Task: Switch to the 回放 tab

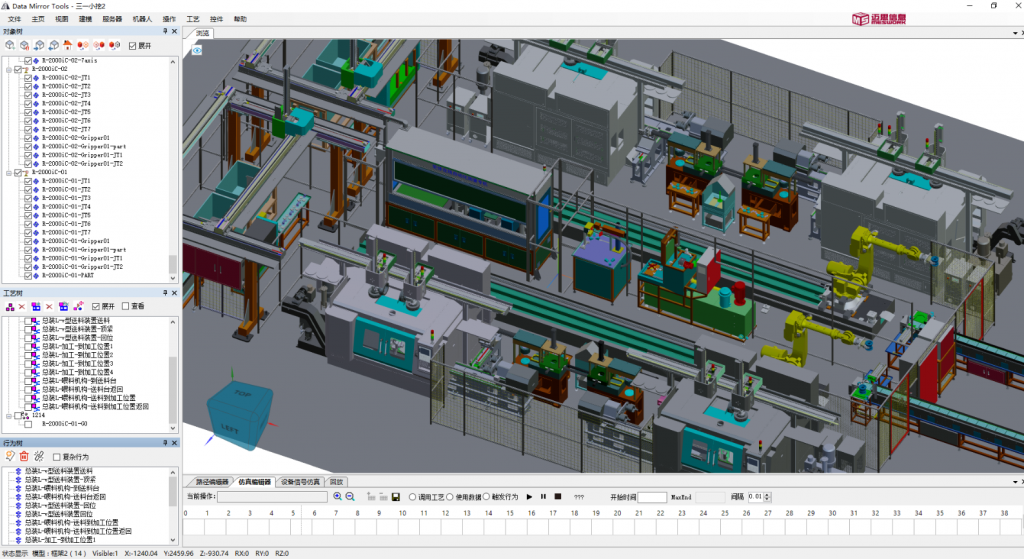Action: pos(336,482)
